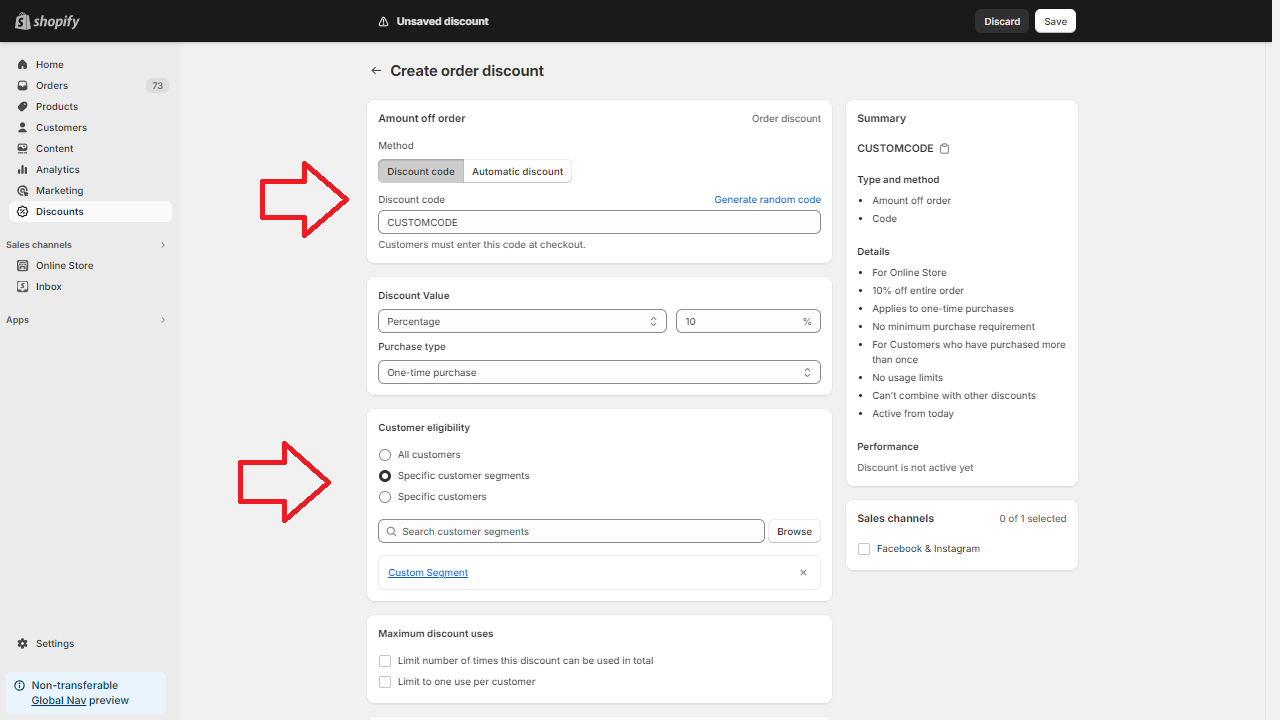Viewport: 1280px width, 720px height.
Task: Copy the CUSTOMCODE discount code via clipboard icon
Action: (945, 149)
